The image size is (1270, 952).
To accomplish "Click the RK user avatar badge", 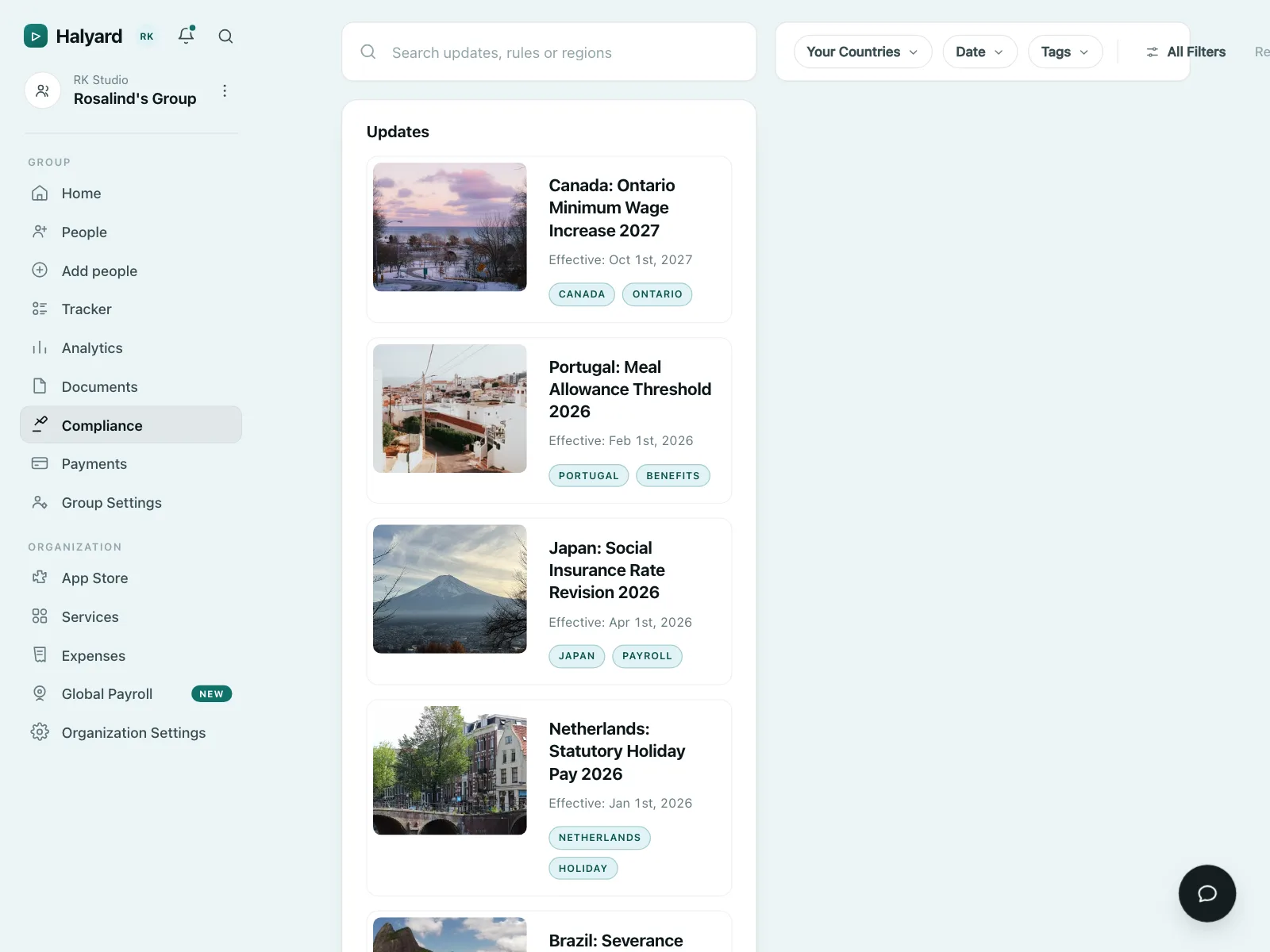I will pyautogui.click(x=147, y=36).
